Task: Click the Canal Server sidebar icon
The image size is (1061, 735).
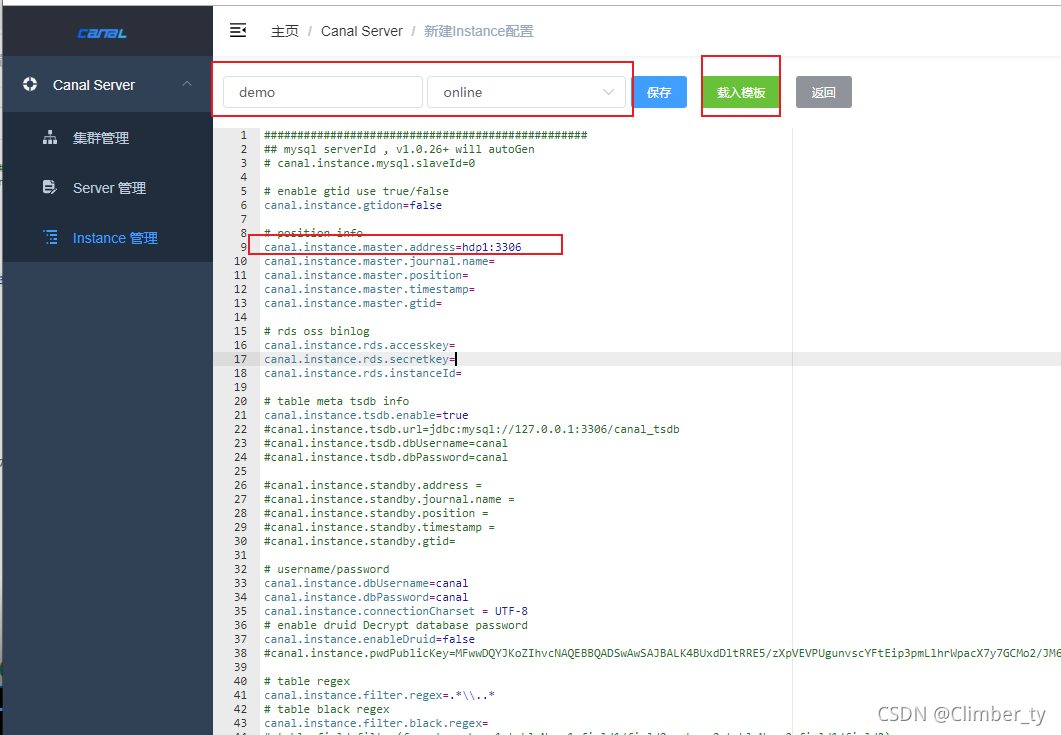Action: [30, 85]
